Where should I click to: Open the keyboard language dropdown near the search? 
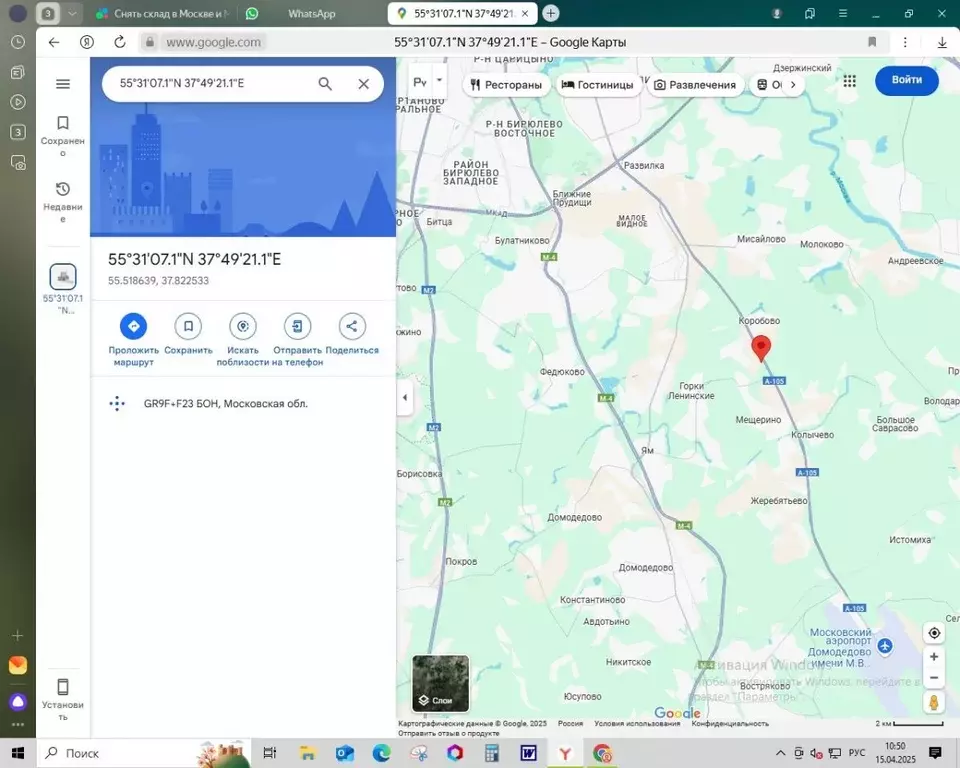coord(428,81)
